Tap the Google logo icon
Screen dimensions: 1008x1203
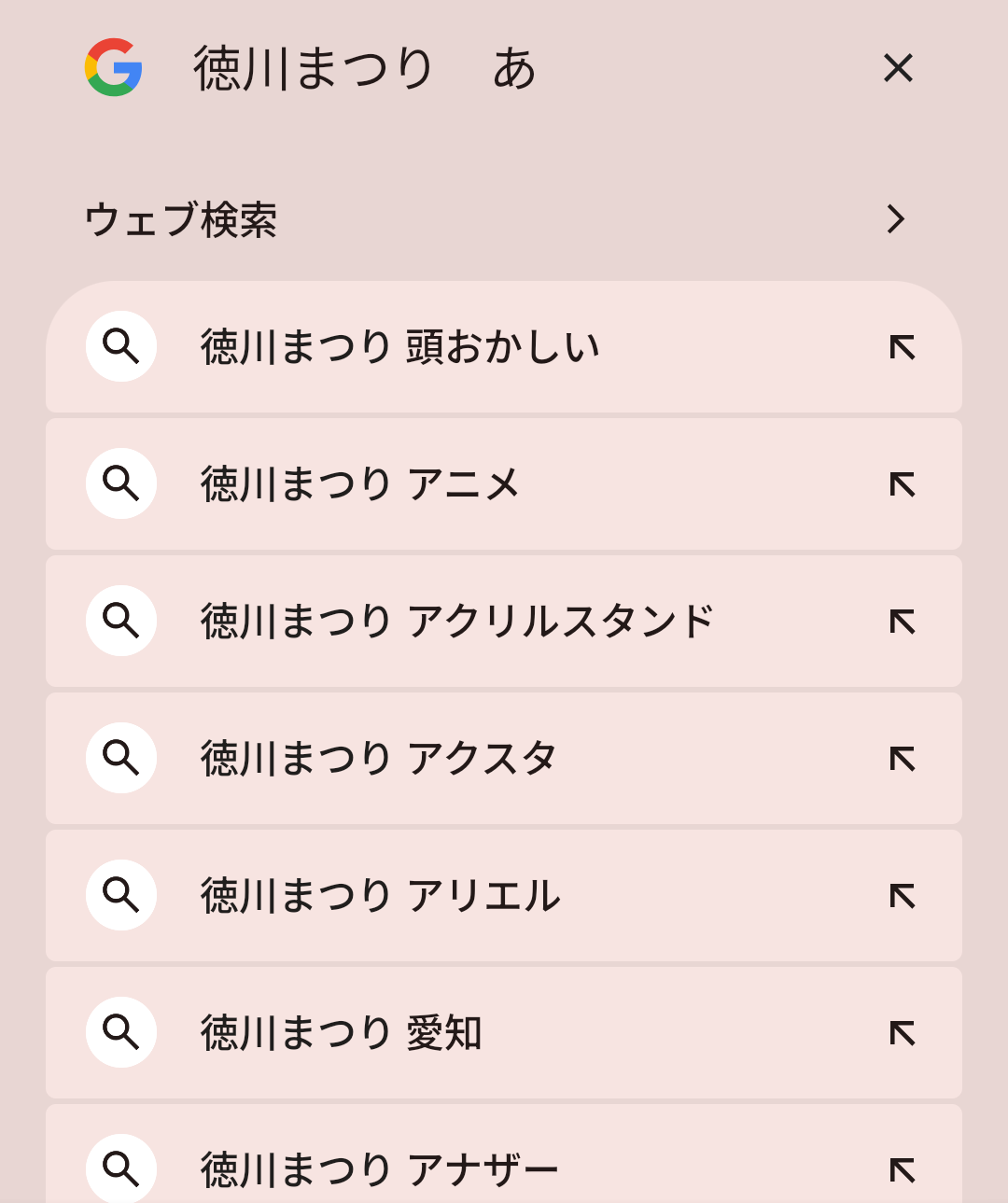point(113,67)
